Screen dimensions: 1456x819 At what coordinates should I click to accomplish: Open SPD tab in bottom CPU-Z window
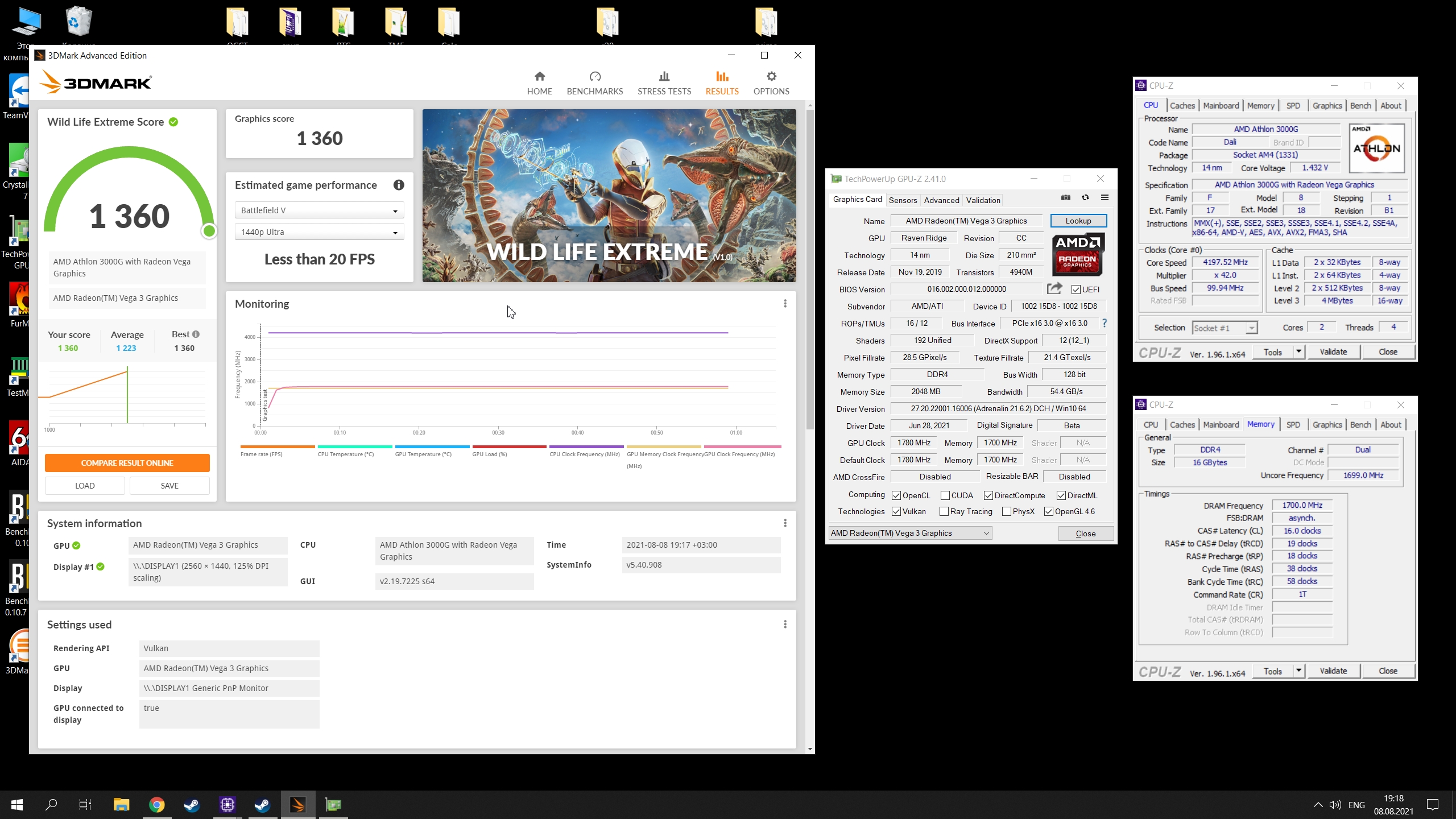click(1293, 425)
